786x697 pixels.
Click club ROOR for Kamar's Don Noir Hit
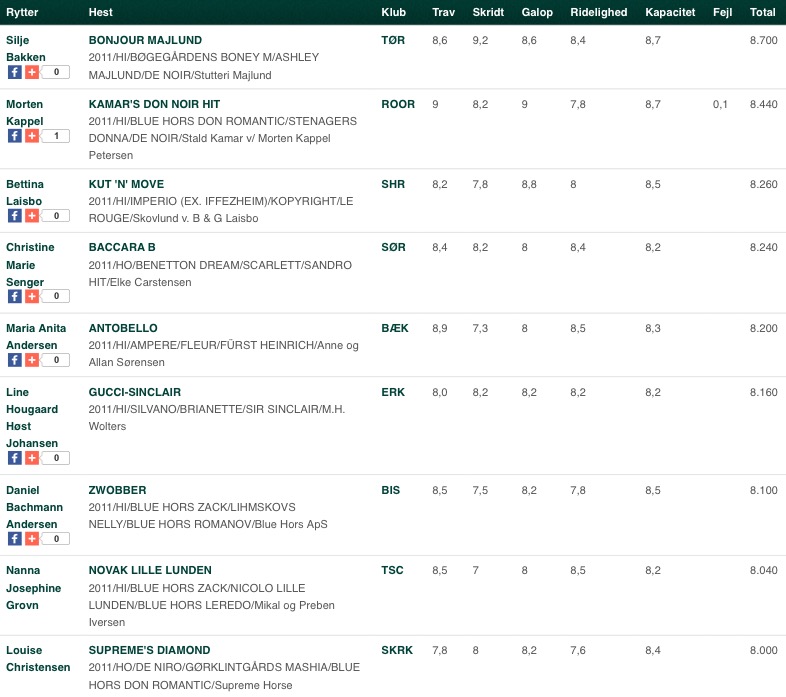[398, 104]
